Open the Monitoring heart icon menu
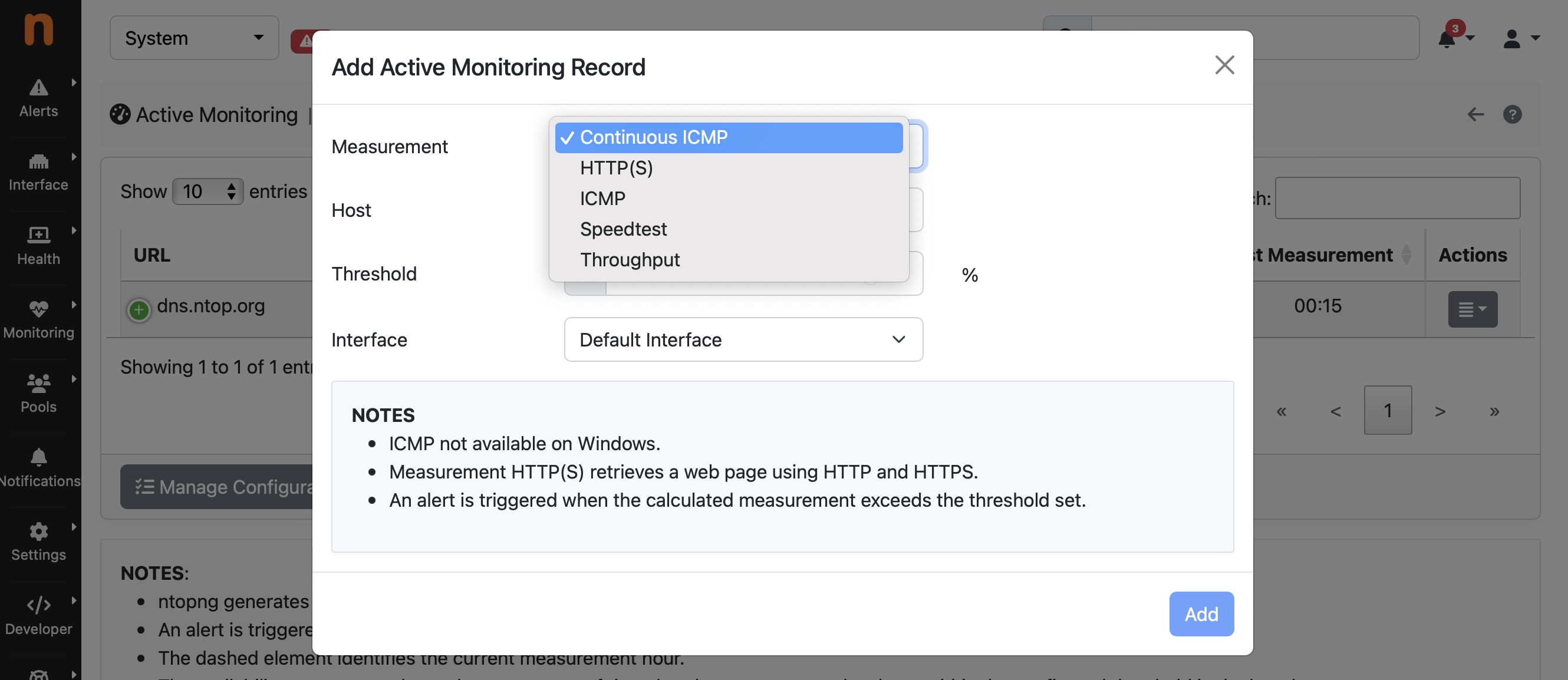 (39, 320)
